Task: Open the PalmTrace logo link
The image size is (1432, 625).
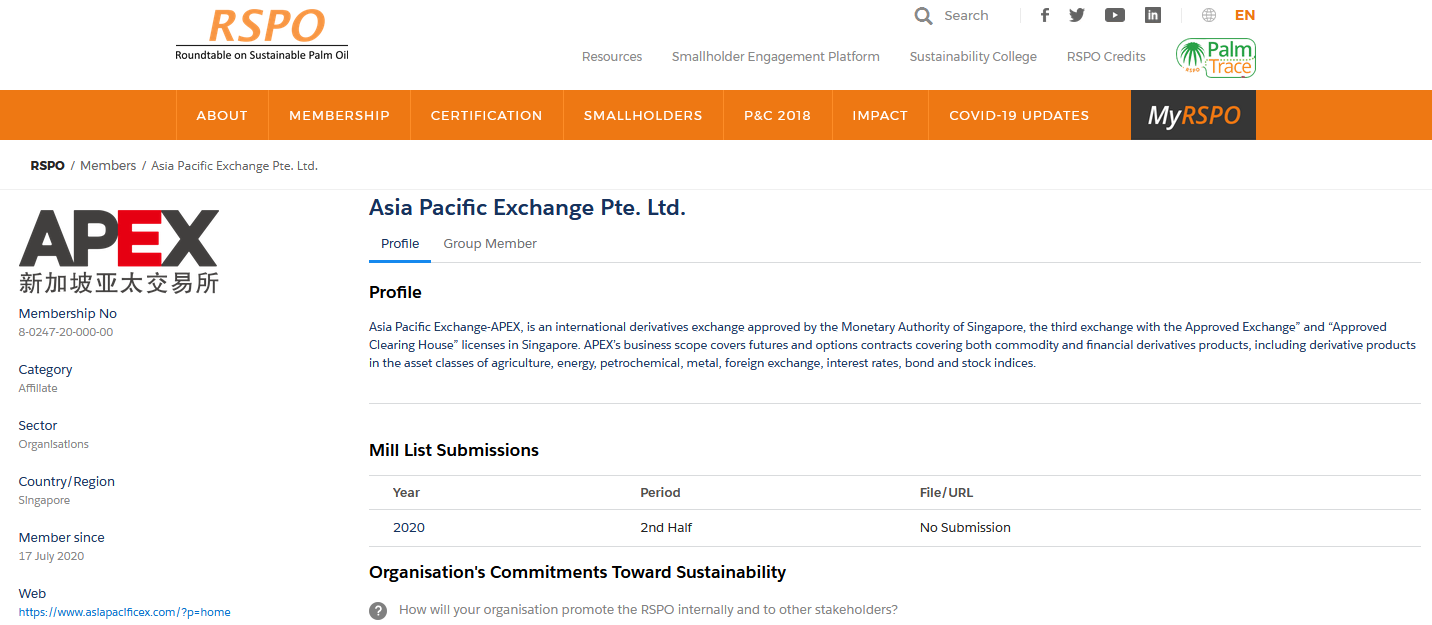Action: (x=1215, y=57)
